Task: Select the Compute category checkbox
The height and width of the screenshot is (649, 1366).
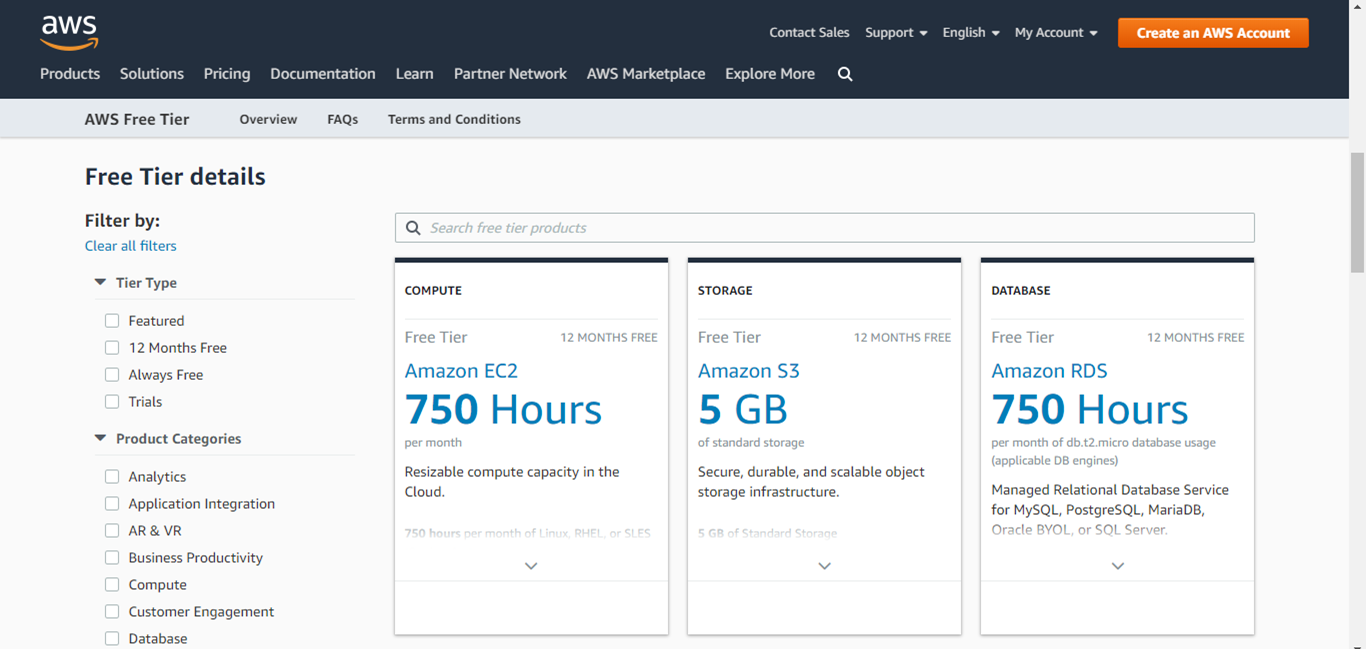Action: [x=112, y=585]
